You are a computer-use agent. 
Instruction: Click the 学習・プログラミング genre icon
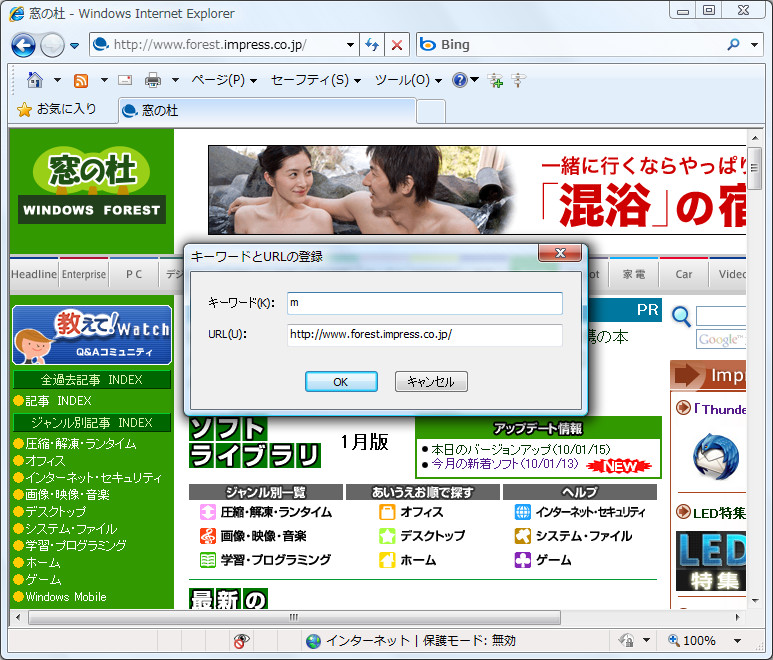pos(208,560)
